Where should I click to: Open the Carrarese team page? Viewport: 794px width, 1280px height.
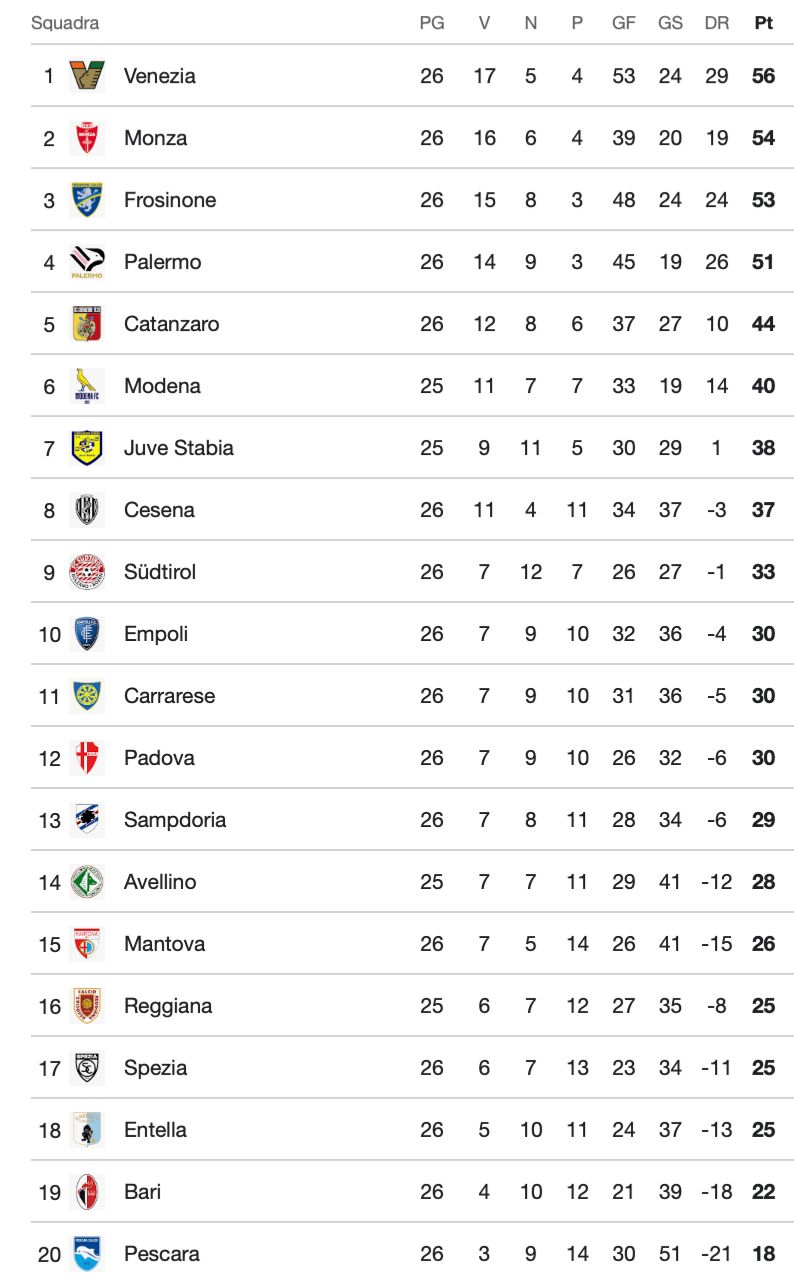(x=169, y=696)
